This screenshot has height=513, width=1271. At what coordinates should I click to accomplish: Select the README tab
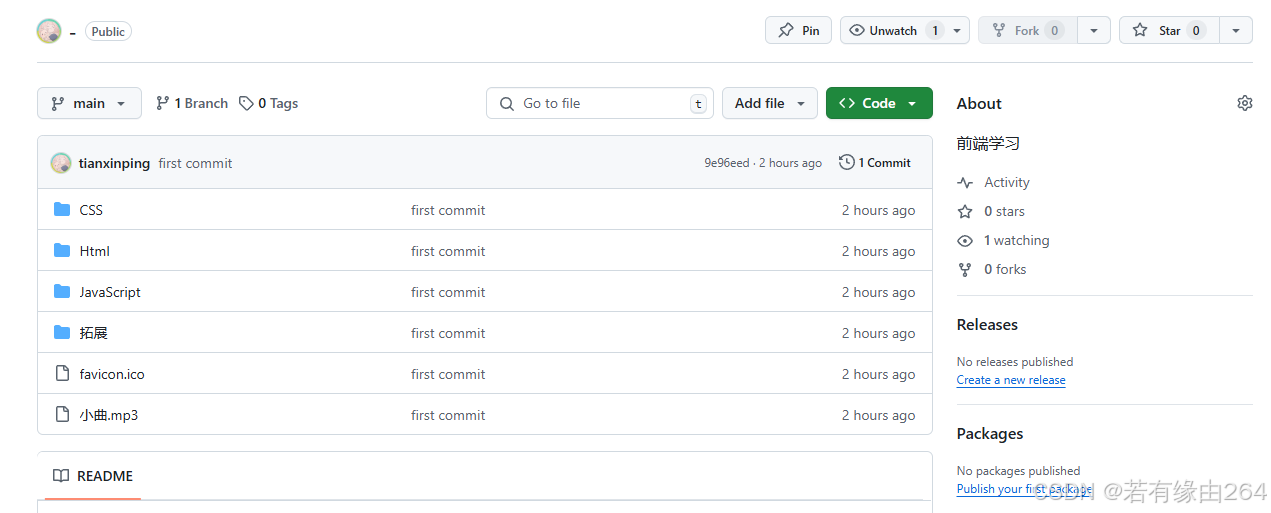pos(93,476)
